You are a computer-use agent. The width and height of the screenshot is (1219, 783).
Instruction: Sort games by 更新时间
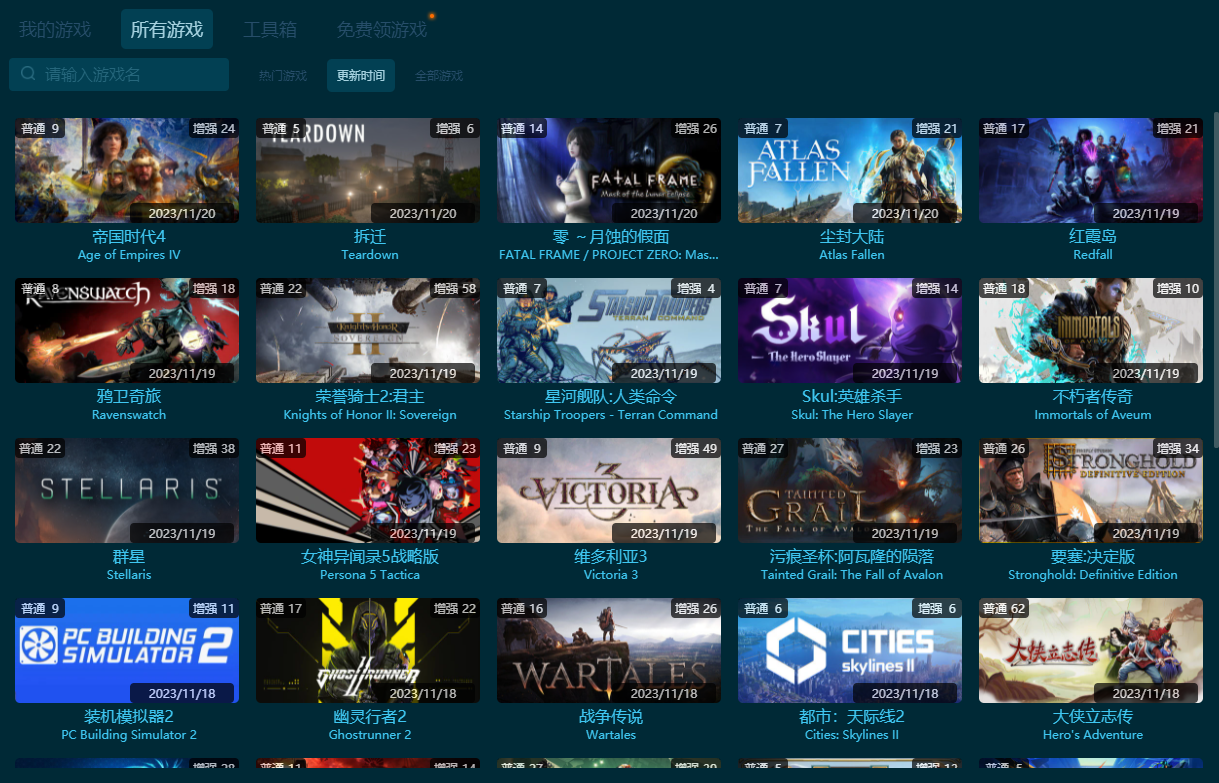coord(361,76)
